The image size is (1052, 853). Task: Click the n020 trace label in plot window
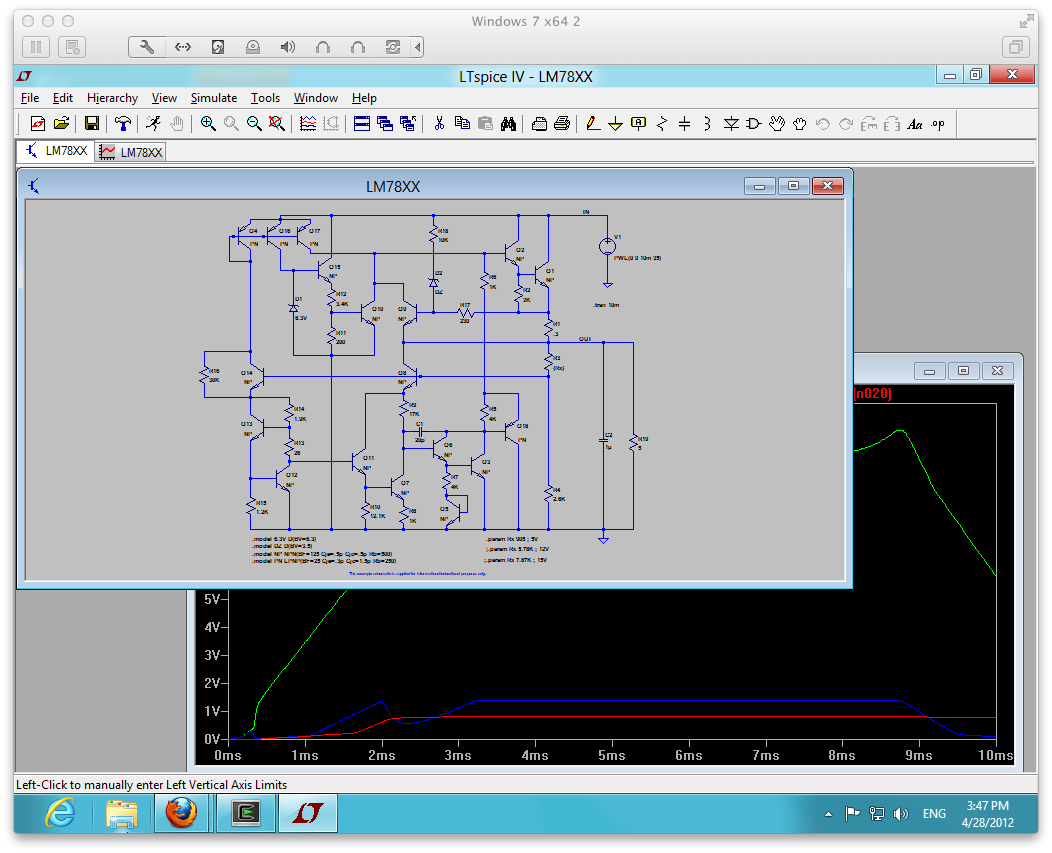(x=872, y=393)
